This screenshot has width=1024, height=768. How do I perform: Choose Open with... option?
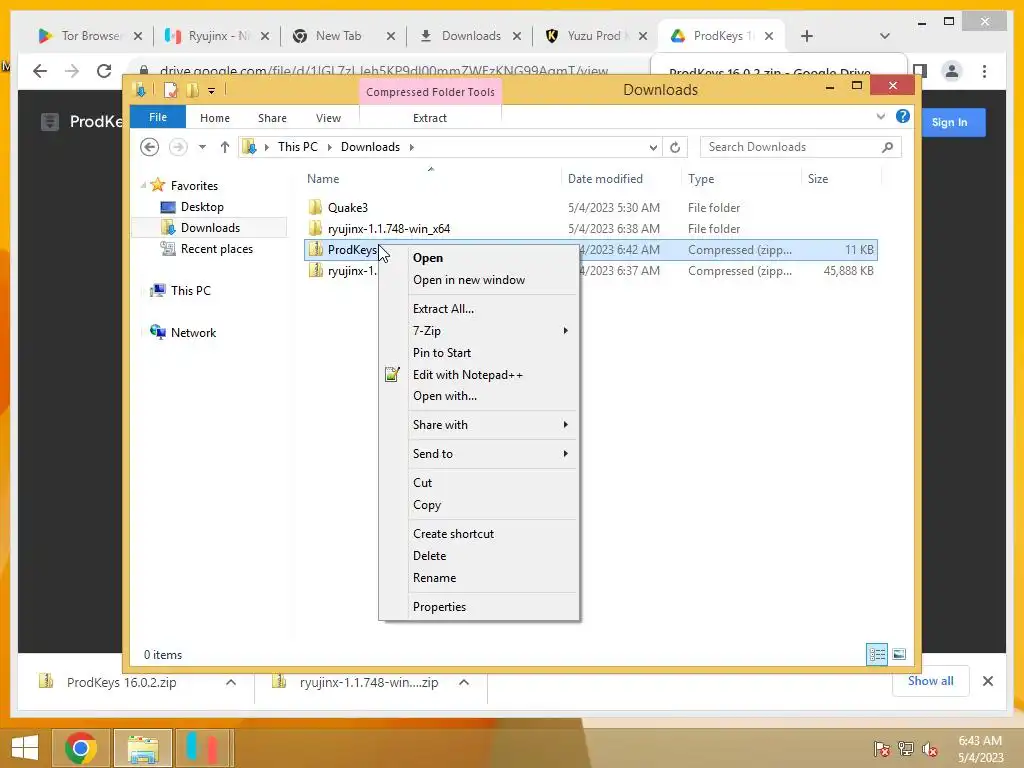tap(445, 396)
